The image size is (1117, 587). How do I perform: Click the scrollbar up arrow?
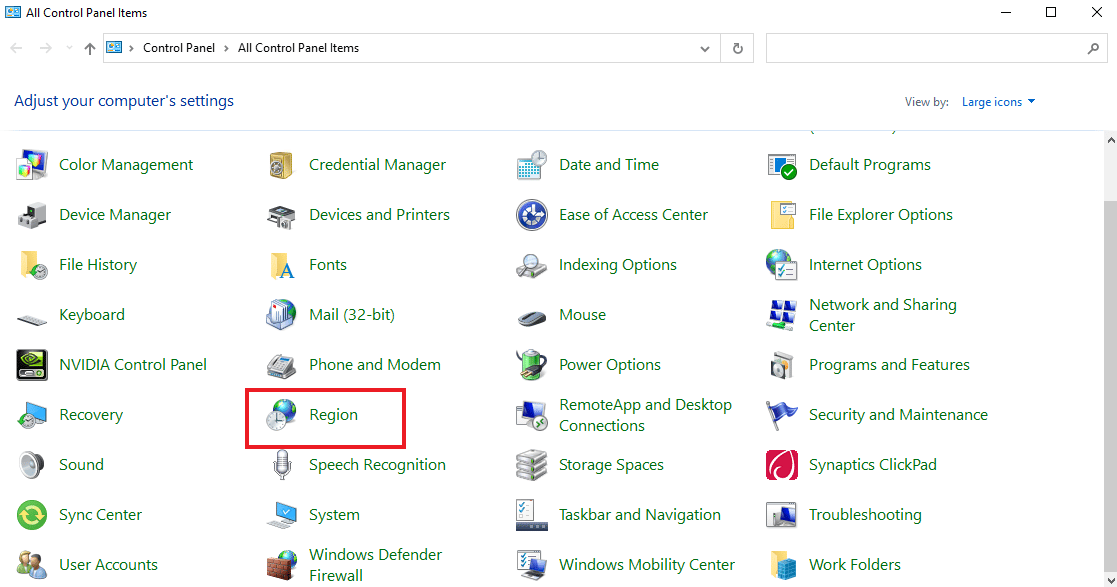point(1111,140)
